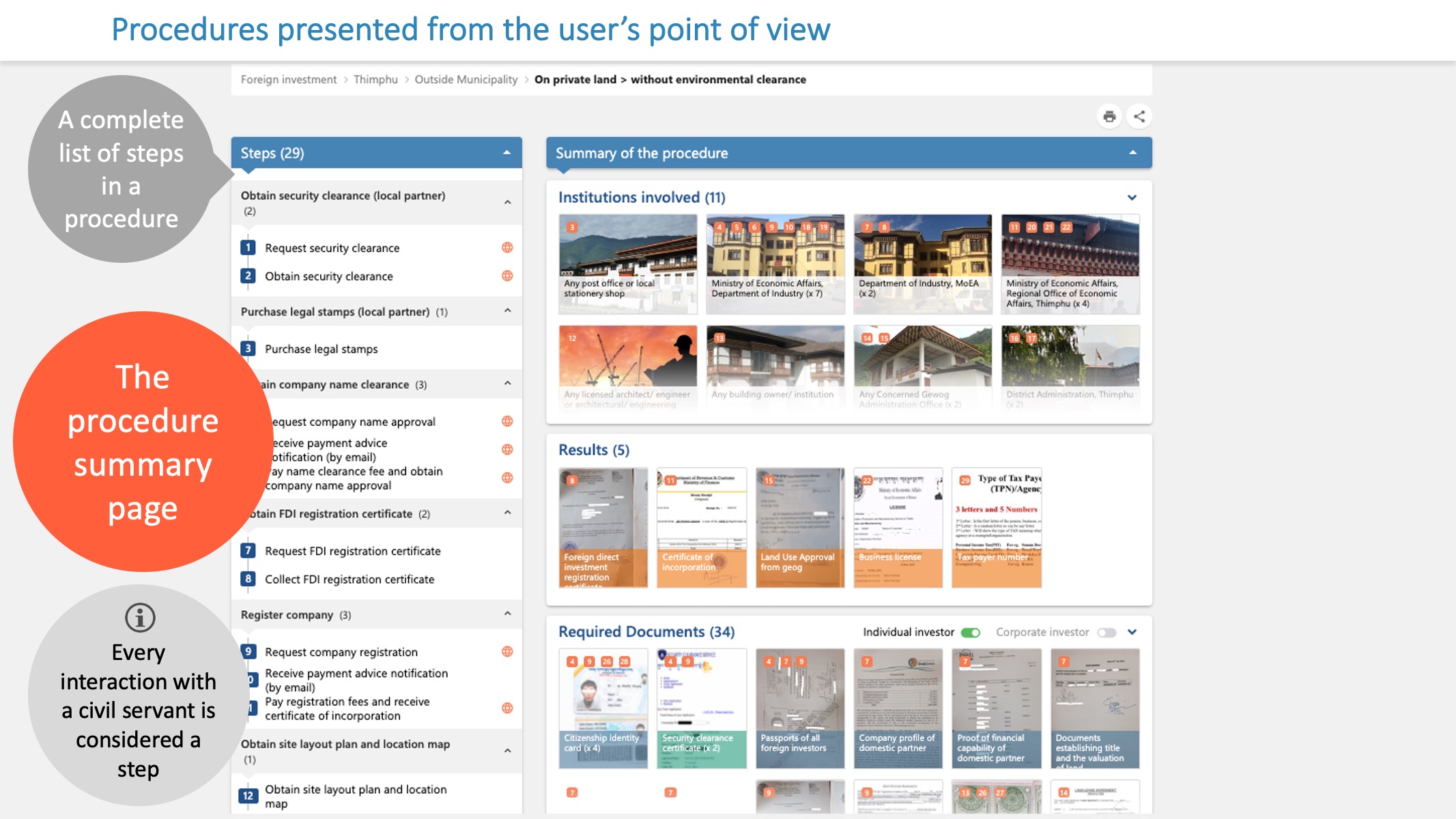Click step 9 number badge in steps list
The height and width of the screenshot is (819, 1456).
pos(248,652)
